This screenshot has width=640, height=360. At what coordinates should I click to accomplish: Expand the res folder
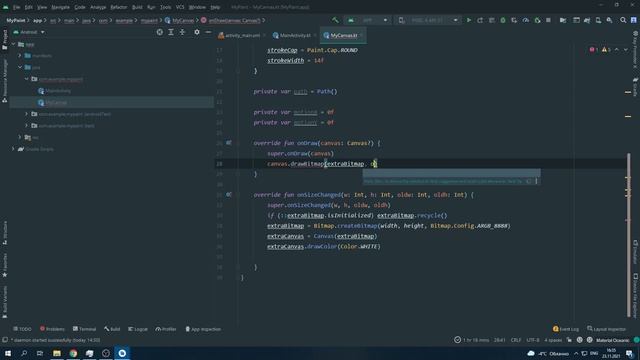(20, 137)
